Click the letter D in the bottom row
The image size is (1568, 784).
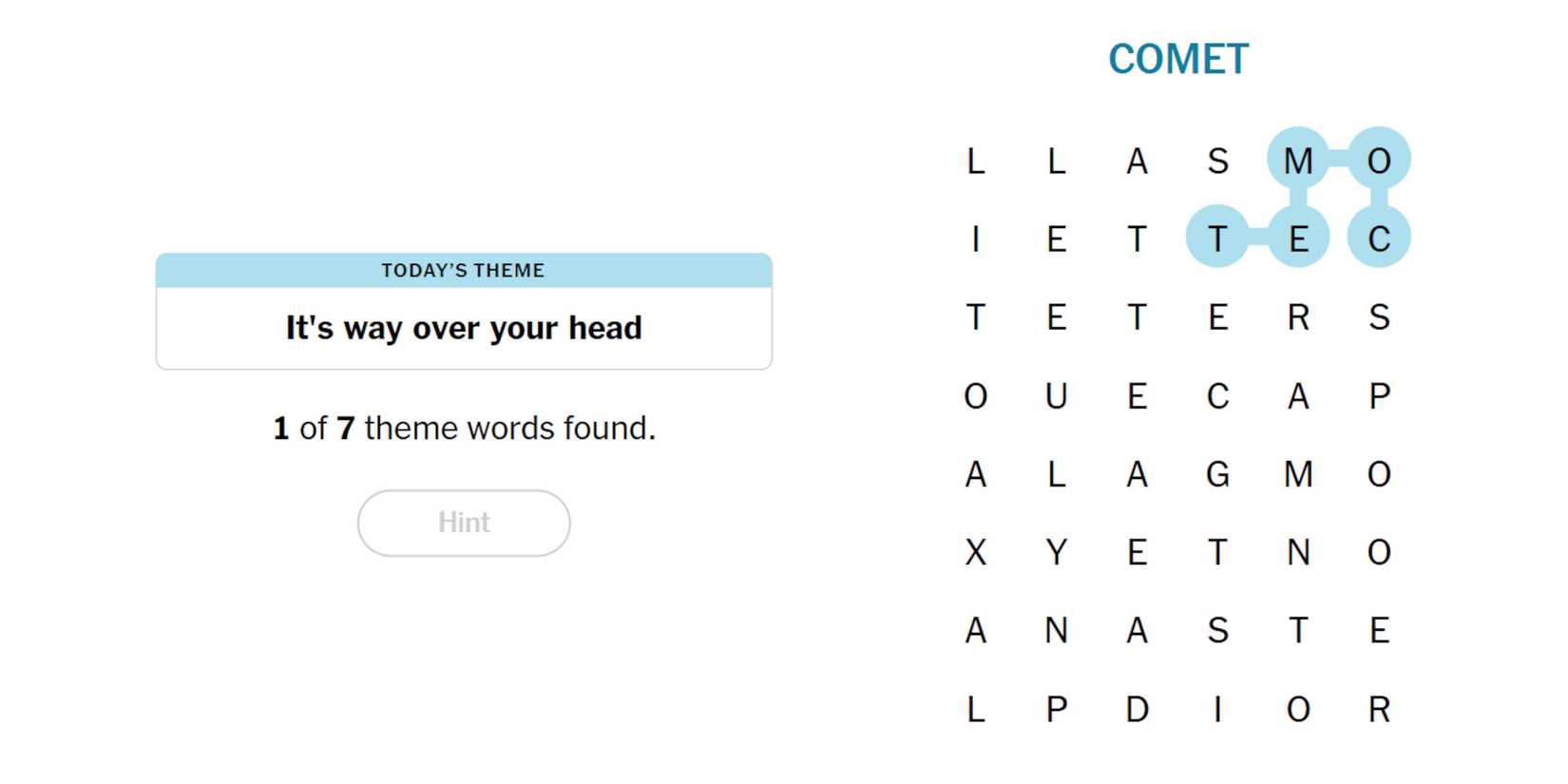pos(1137,708)
